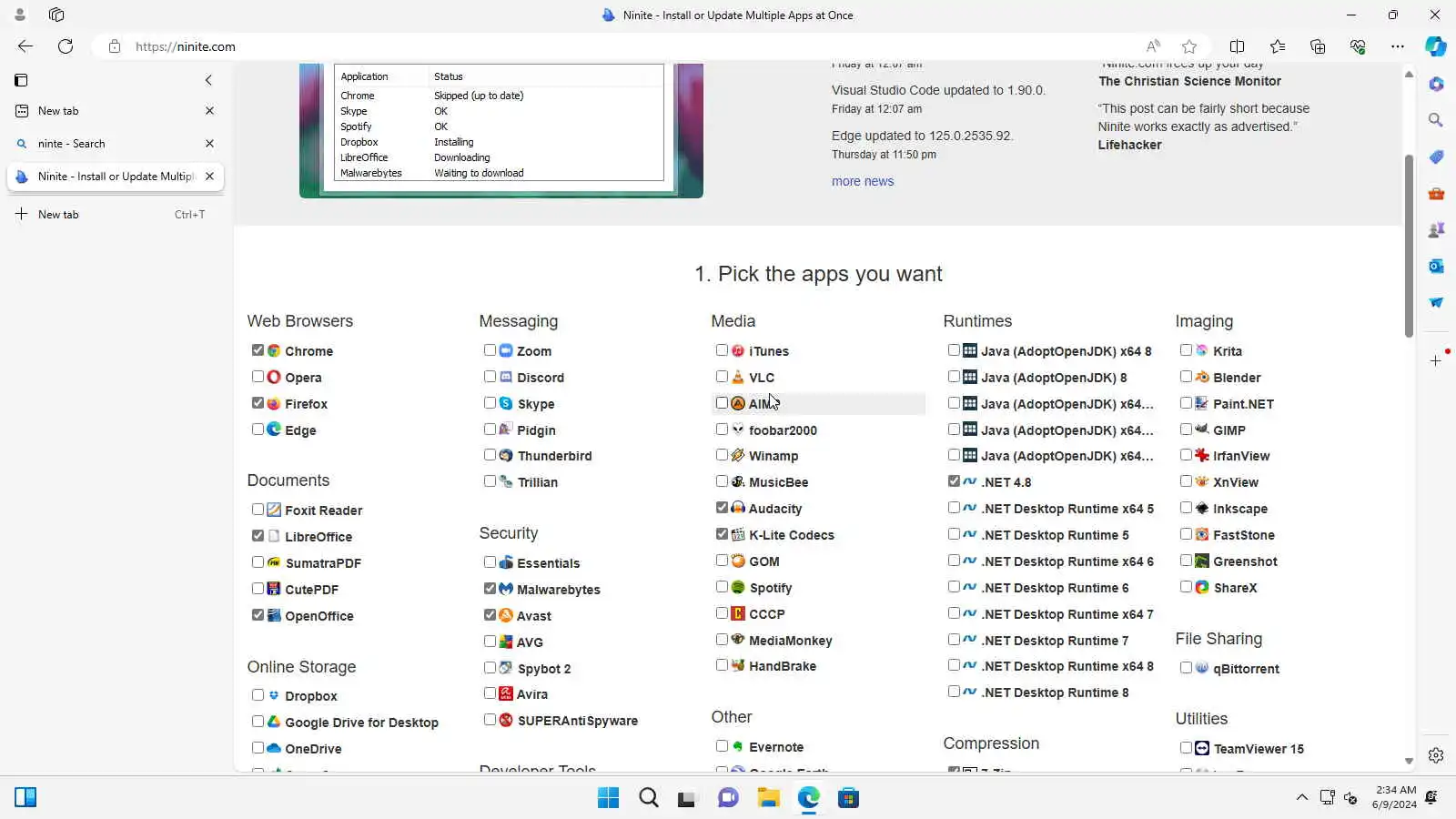Check the Paint.NET checkbox

pos(1186,403)
